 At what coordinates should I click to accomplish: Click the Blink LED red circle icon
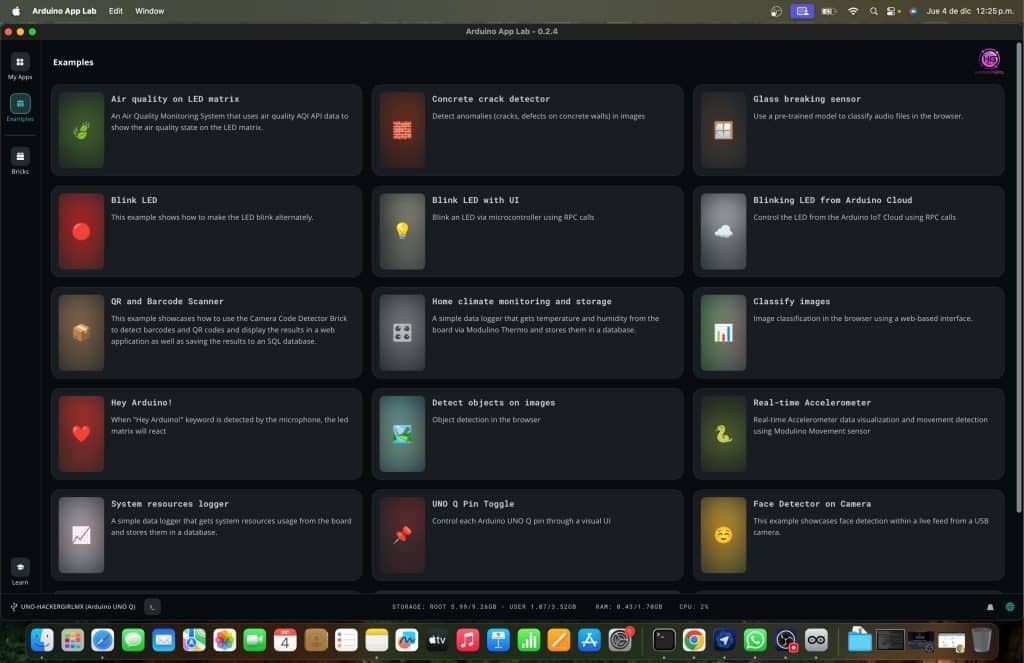pos(81,231)
